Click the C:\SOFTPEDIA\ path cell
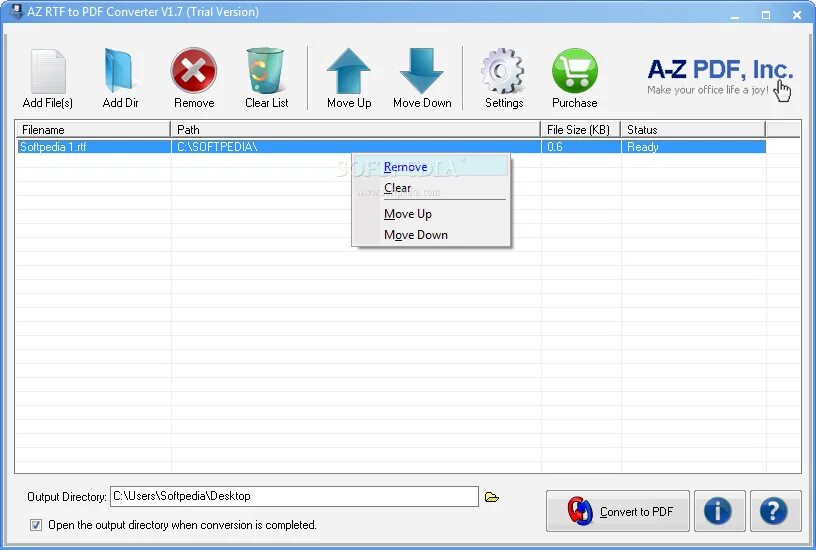816x550 pixels. tap(356, 147)
